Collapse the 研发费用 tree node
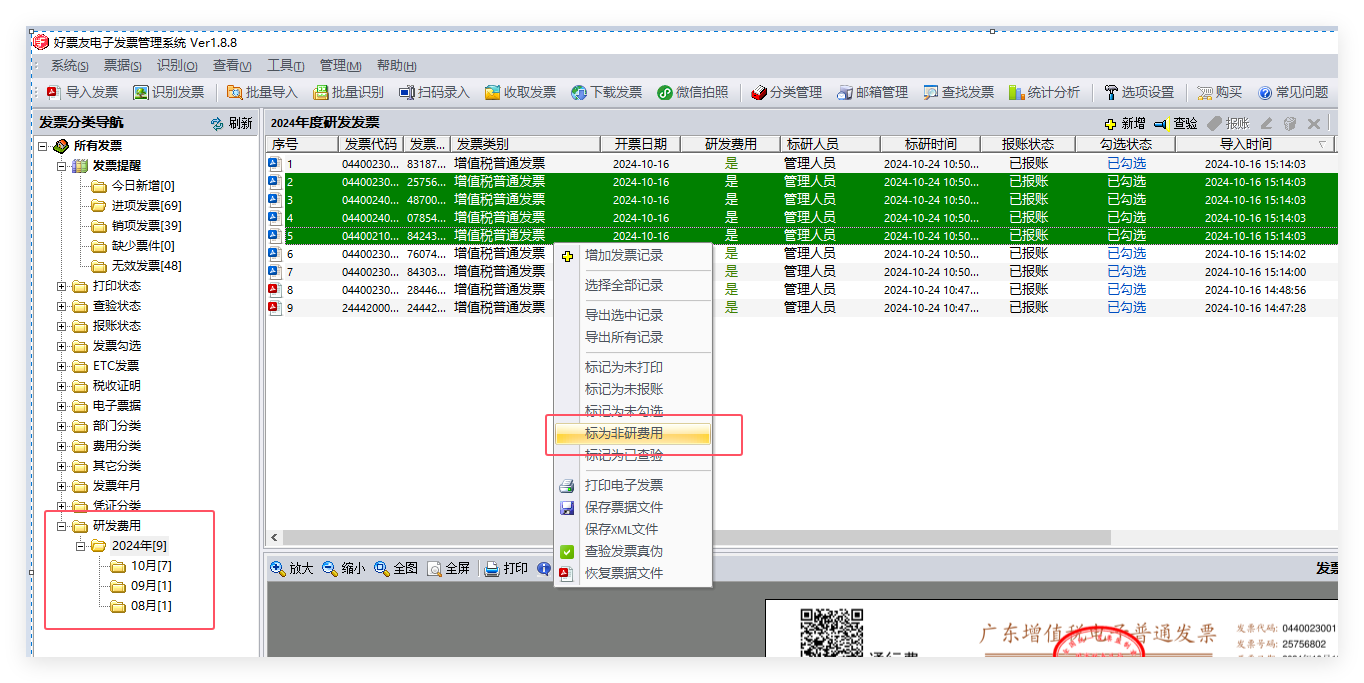 pos(62,526)
